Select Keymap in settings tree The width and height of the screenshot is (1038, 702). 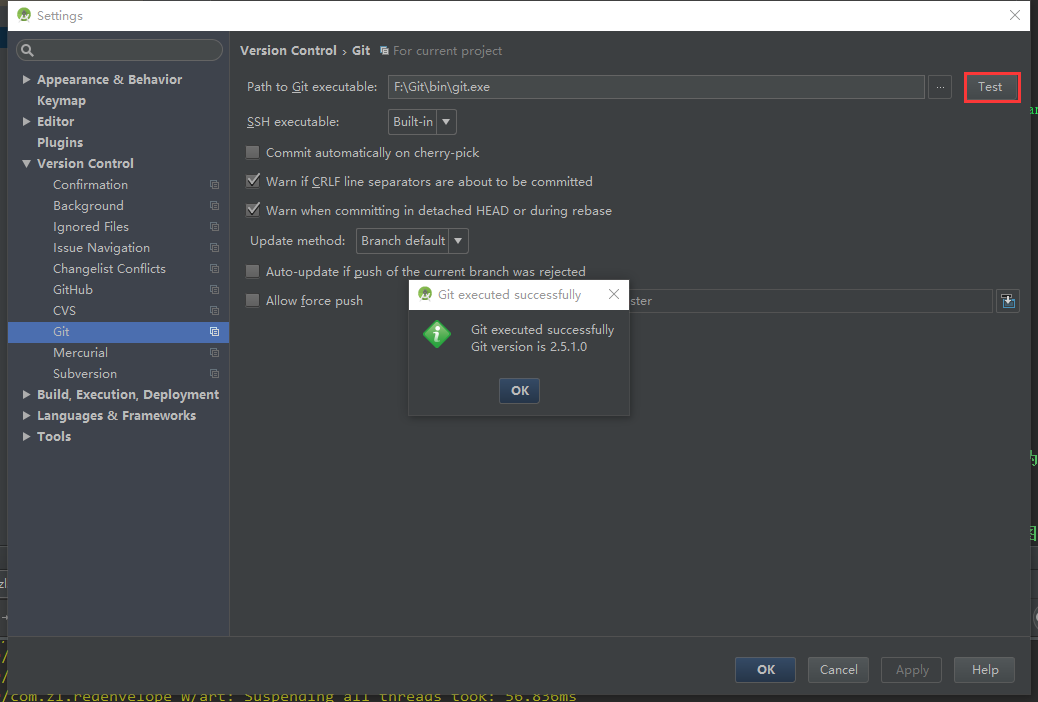click(x=62, y=101)
